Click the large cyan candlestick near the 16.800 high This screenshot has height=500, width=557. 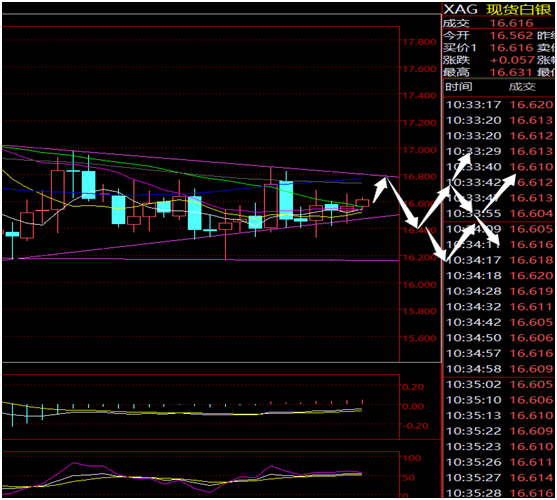coord(286,200)
